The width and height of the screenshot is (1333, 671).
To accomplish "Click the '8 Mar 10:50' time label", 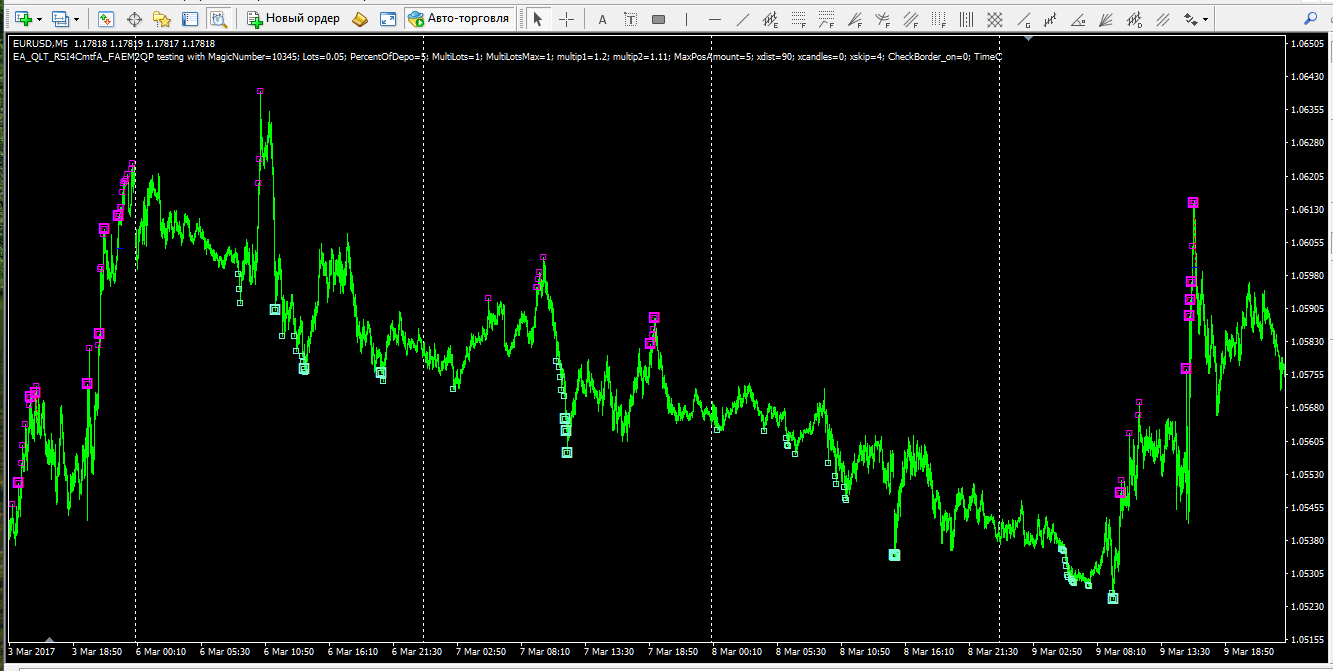I will click(x=866, y=651).
